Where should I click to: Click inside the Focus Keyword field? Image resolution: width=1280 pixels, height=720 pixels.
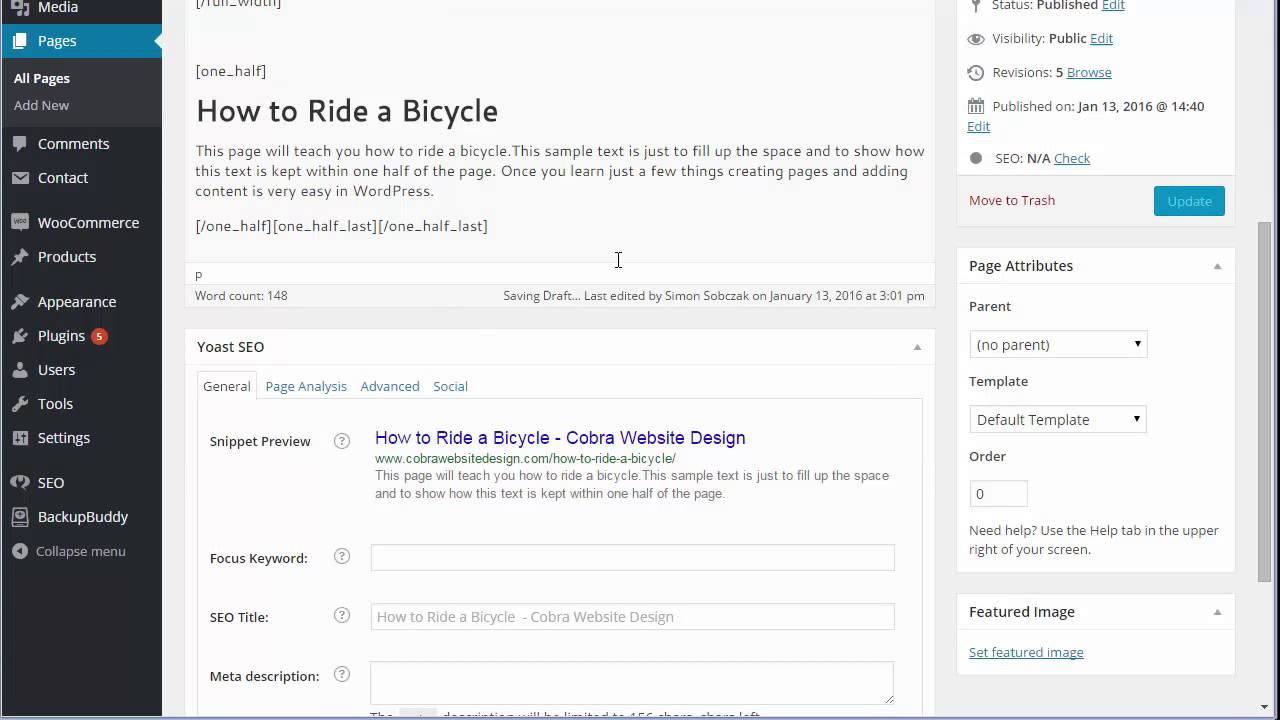[x=632, y=557]
